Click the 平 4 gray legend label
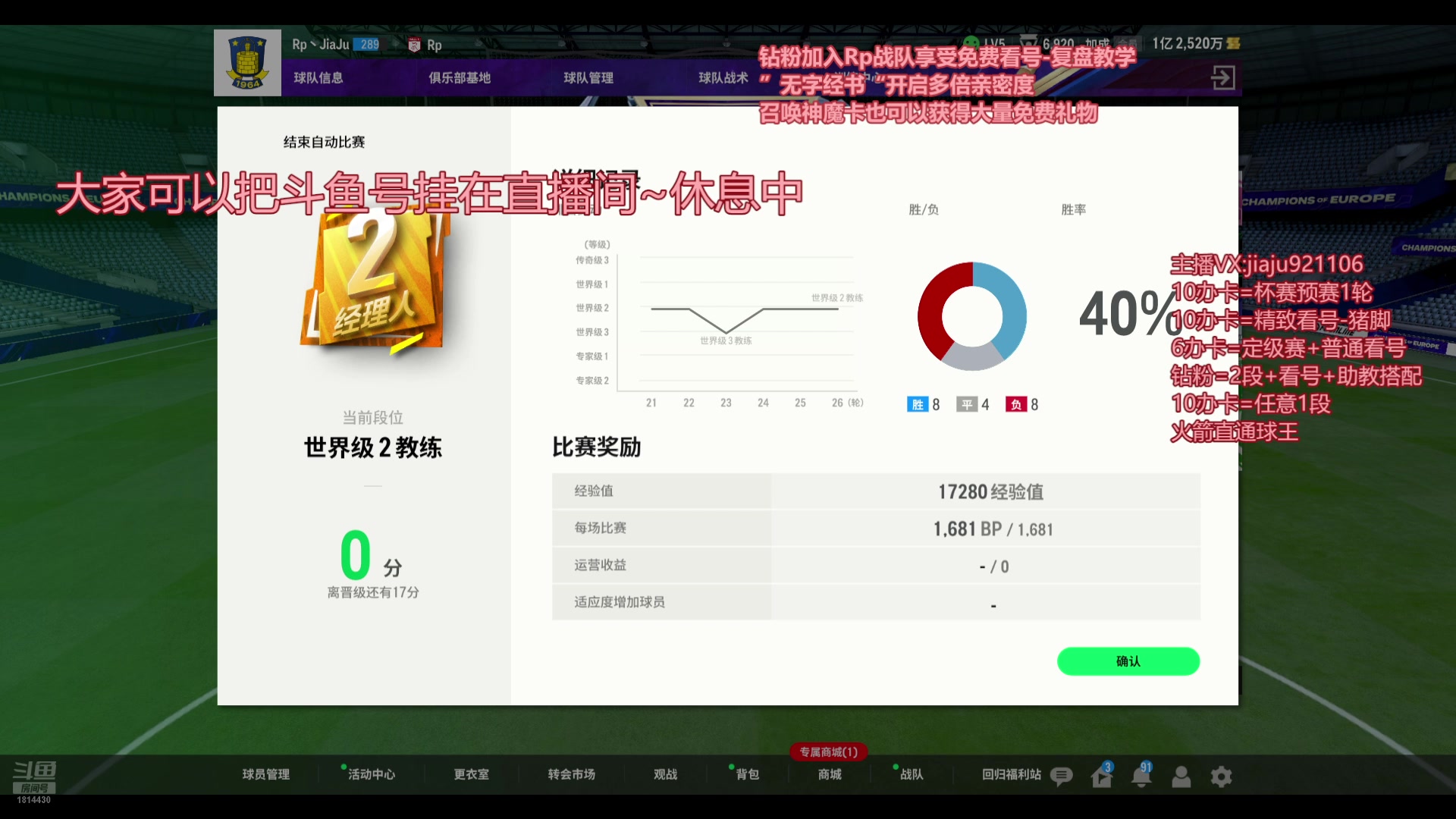Viewport: 1456px width, 819px height. click(x=973, y=405)
